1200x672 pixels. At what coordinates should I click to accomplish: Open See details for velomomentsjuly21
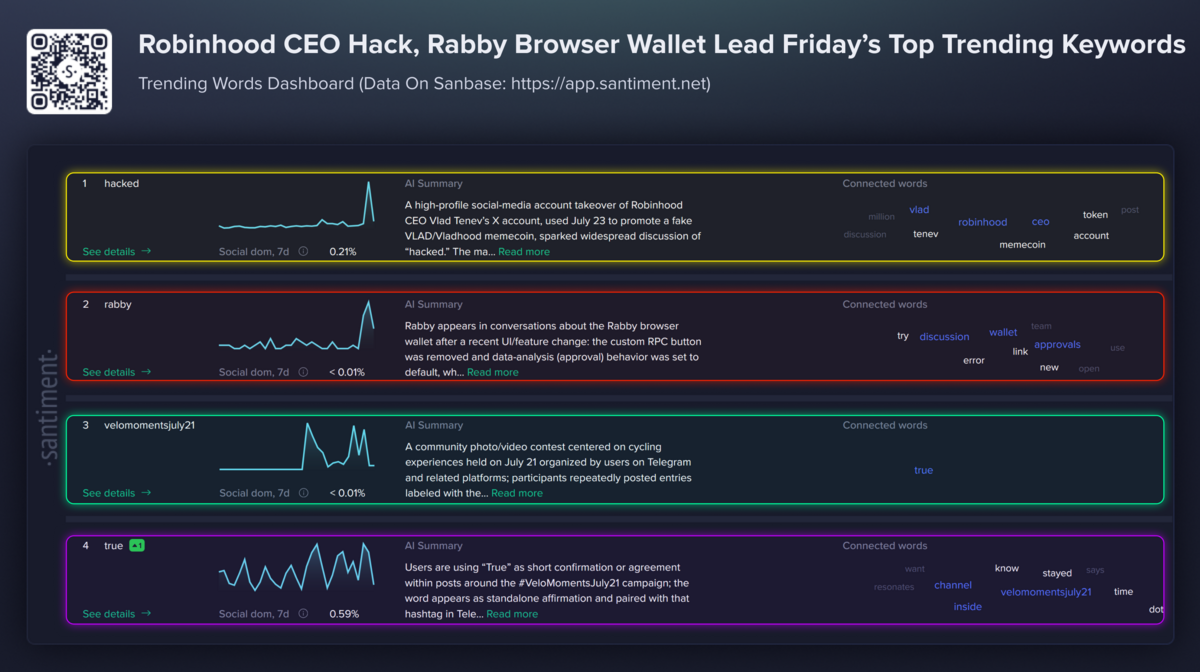click(117, 493)
